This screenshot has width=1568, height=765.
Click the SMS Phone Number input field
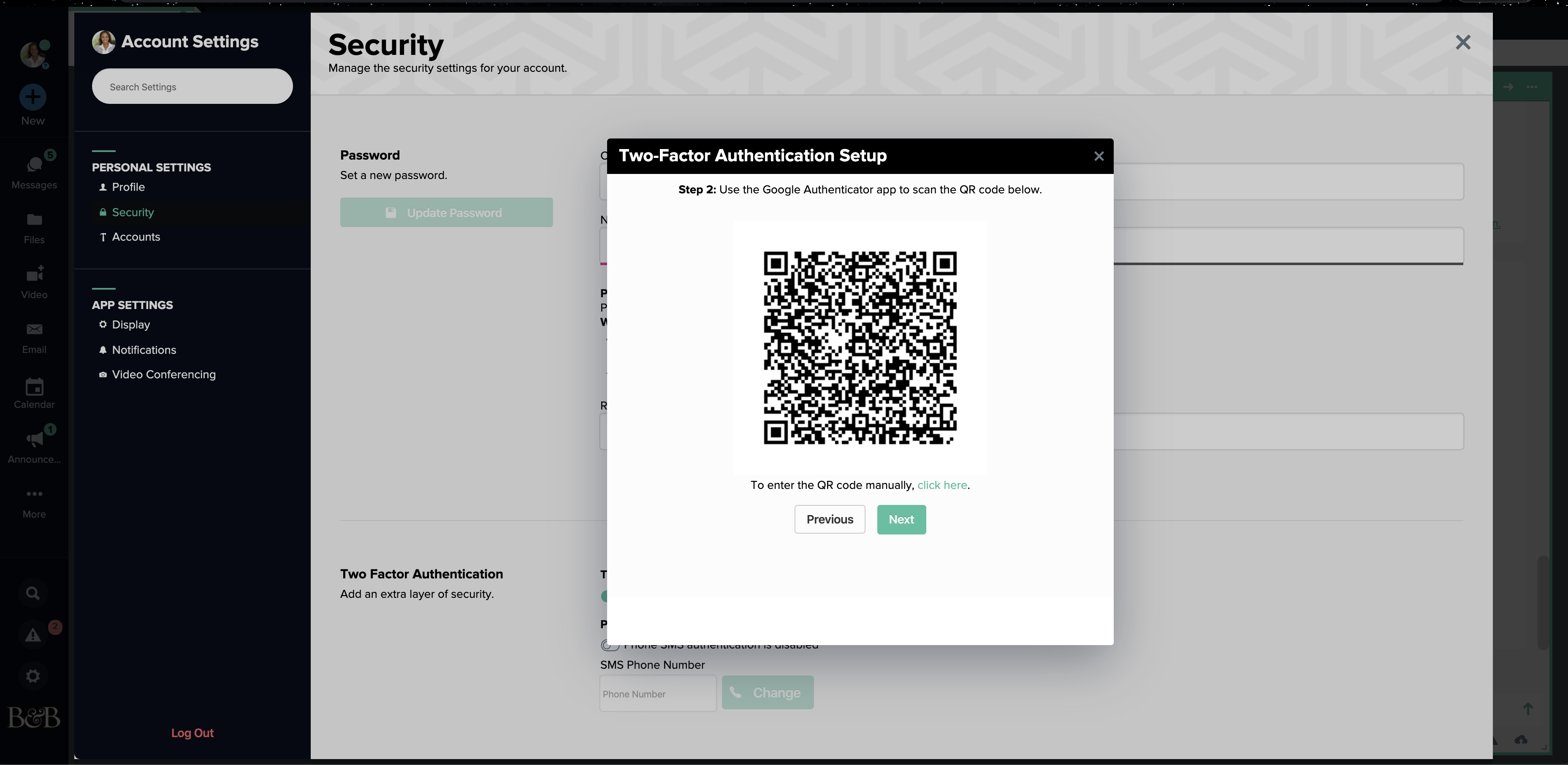click(658, 693)
